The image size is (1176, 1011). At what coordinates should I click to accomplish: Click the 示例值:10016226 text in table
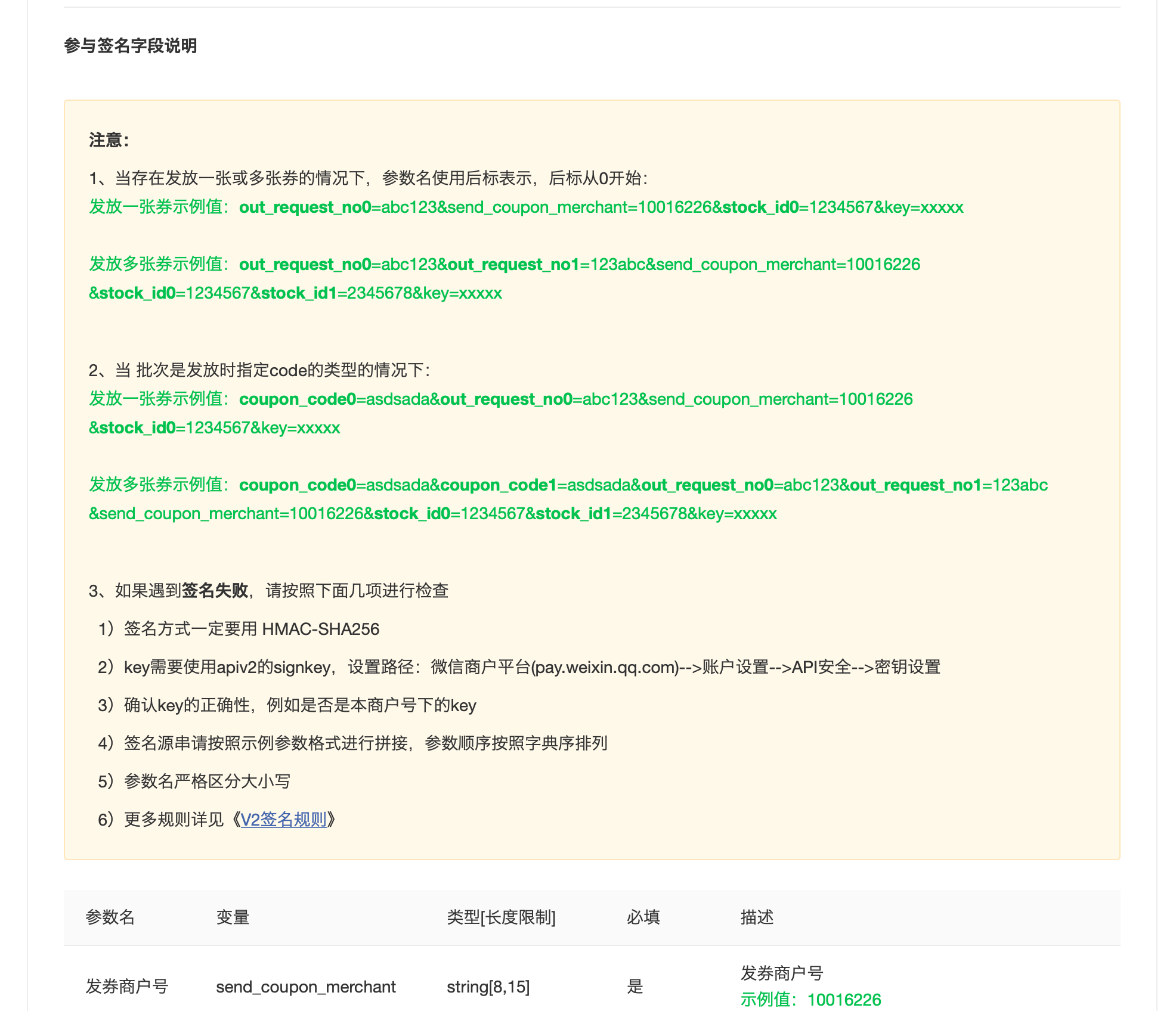coord(810,1000)
